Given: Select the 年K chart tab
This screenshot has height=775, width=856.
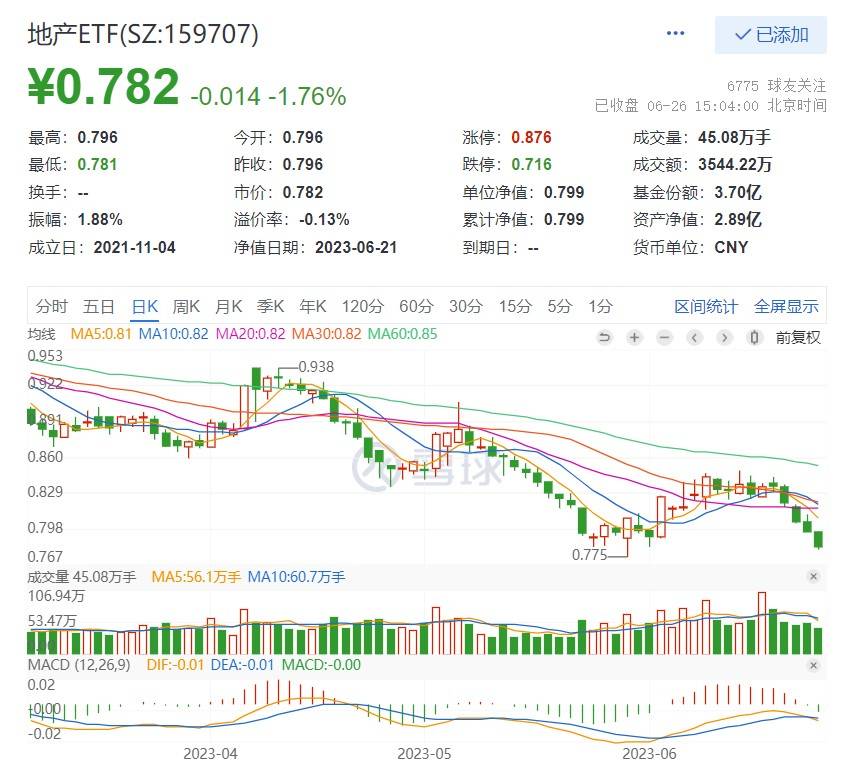Looking at the screenshot, I should pyautogui.click(x=313, y=306).
